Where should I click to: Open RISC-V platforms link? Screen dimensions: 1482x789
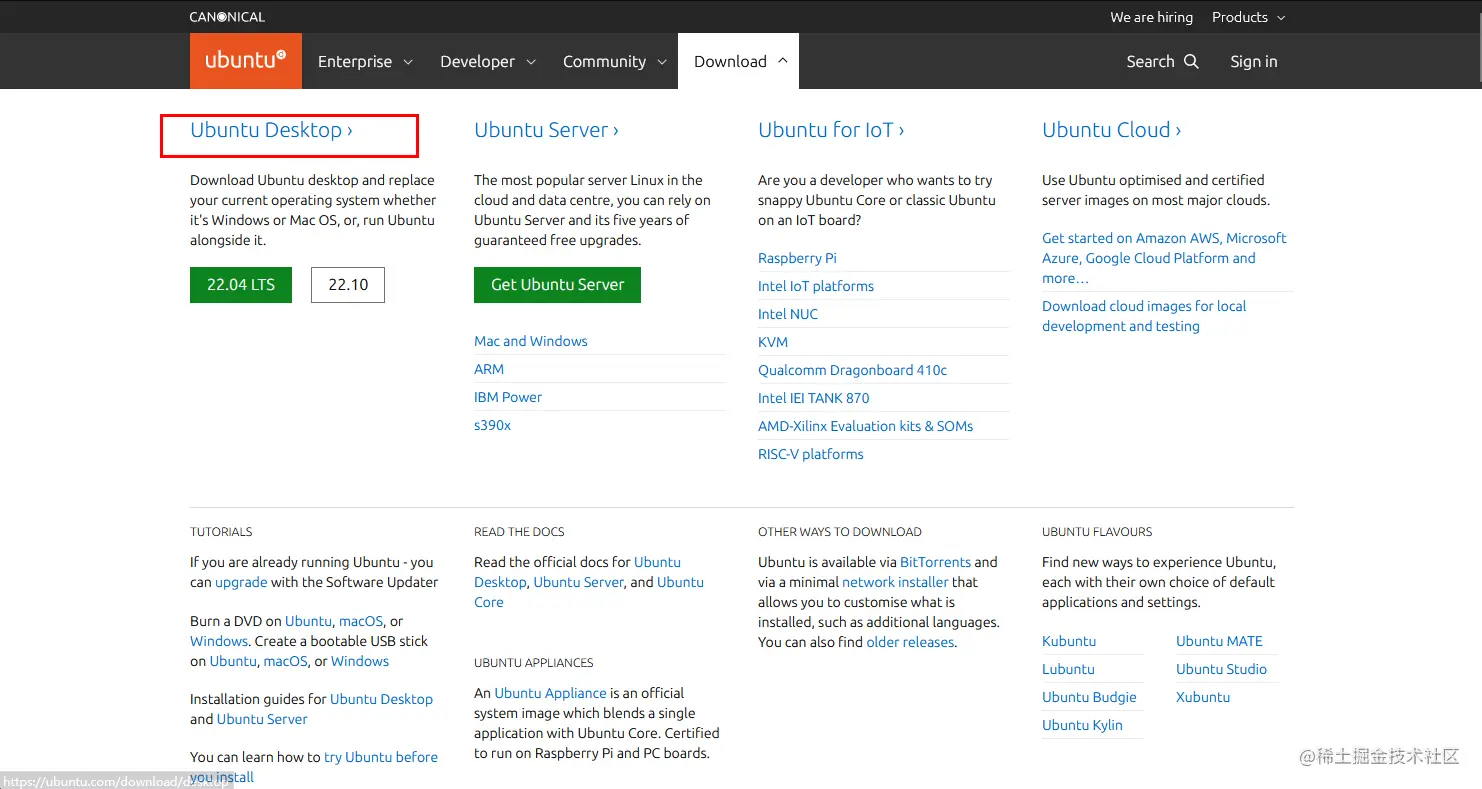click(x=810, y=454)
